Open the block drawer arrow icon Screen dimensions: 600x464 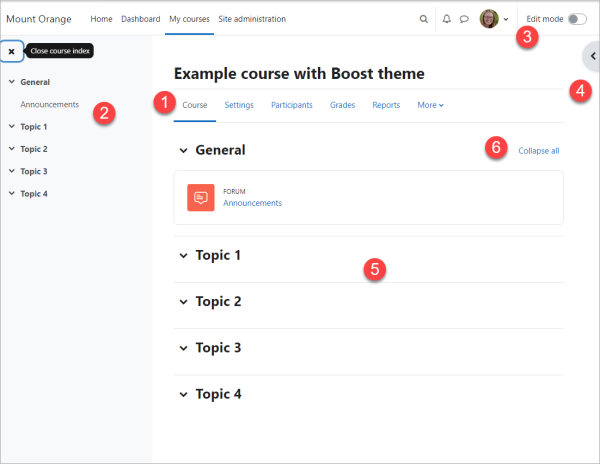pos(591,57)
